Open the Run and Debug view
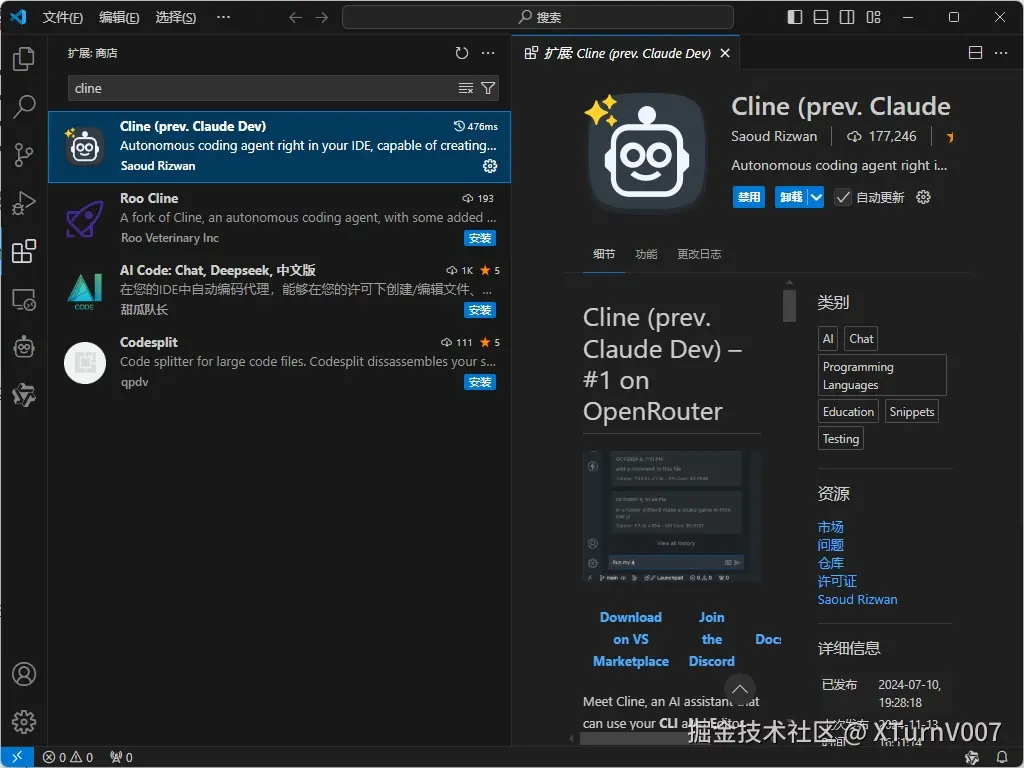The width and height of the screenshot is (1024, 768). coord(23,203)
